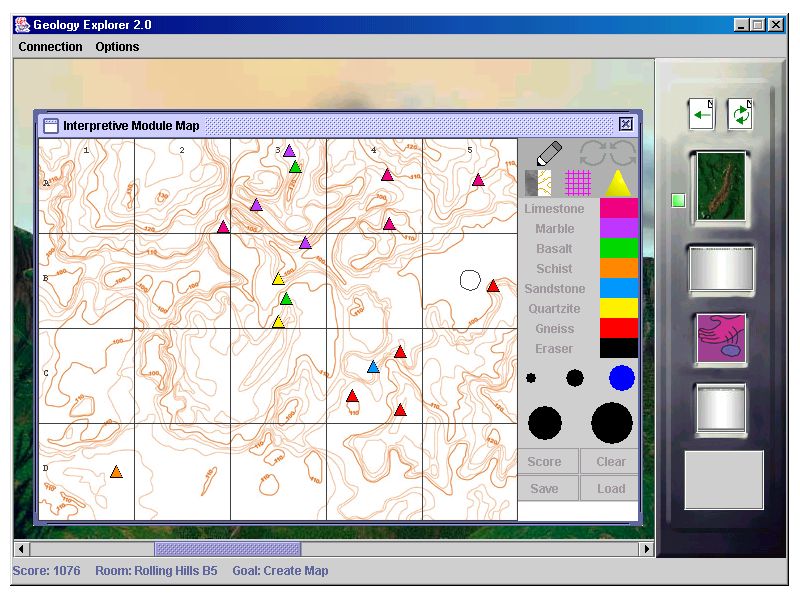Click the green satellite map thumbnail

coord(721,185)
